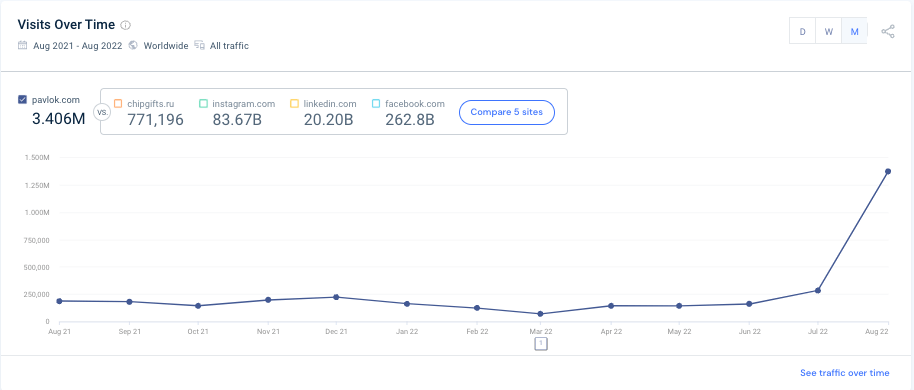
Task: Click the devices icon before All traffic
Action: pos(199,45)
